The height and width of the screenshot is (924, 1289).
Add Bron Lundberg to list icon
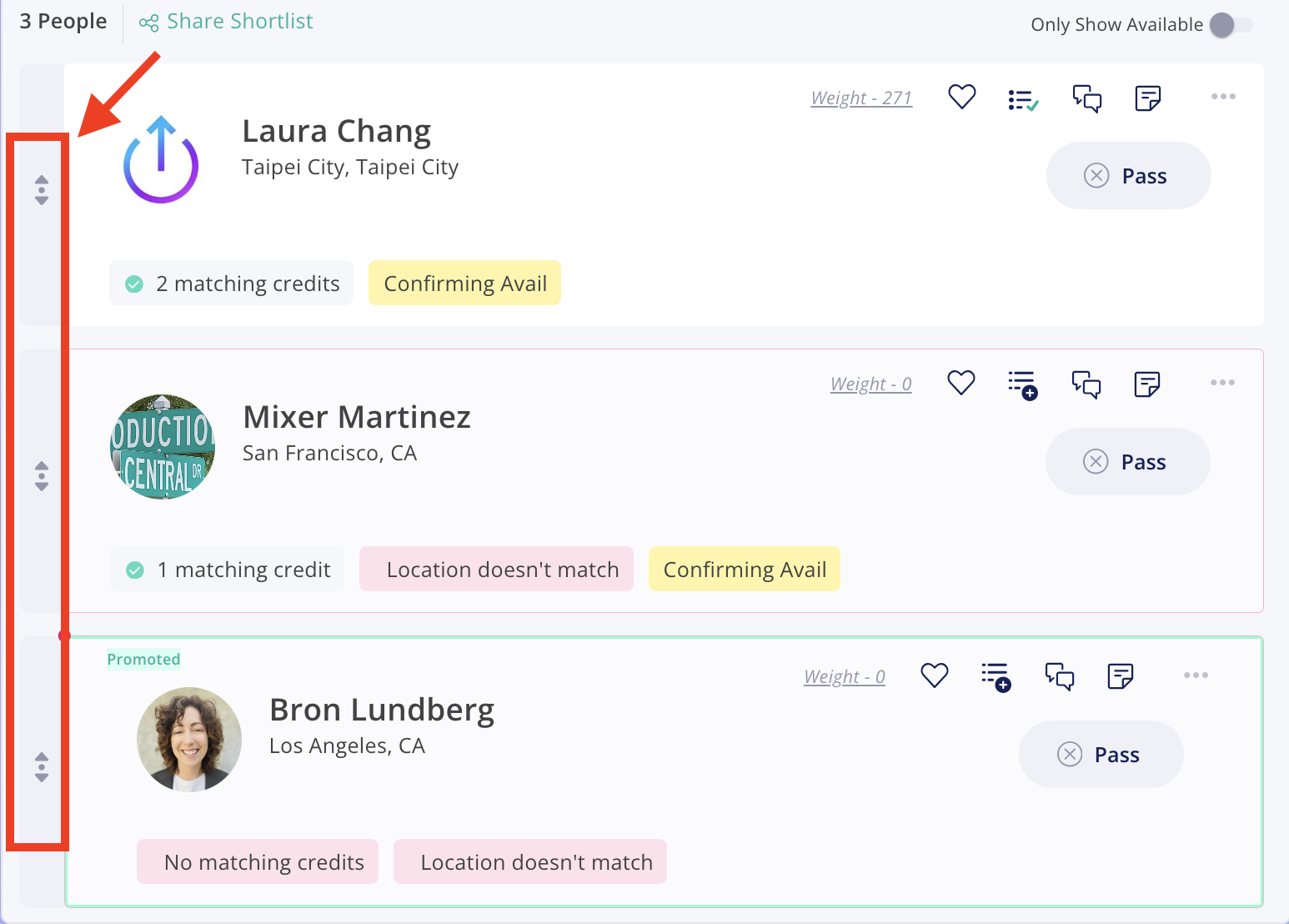pos(996,678)
